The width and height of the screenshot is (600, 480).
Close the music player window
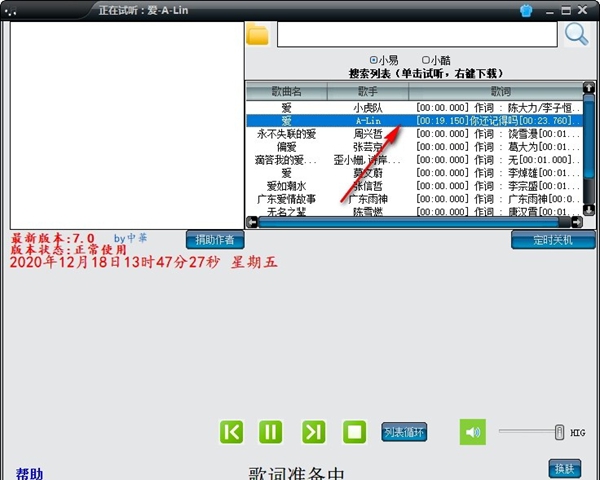pos(582,10)
